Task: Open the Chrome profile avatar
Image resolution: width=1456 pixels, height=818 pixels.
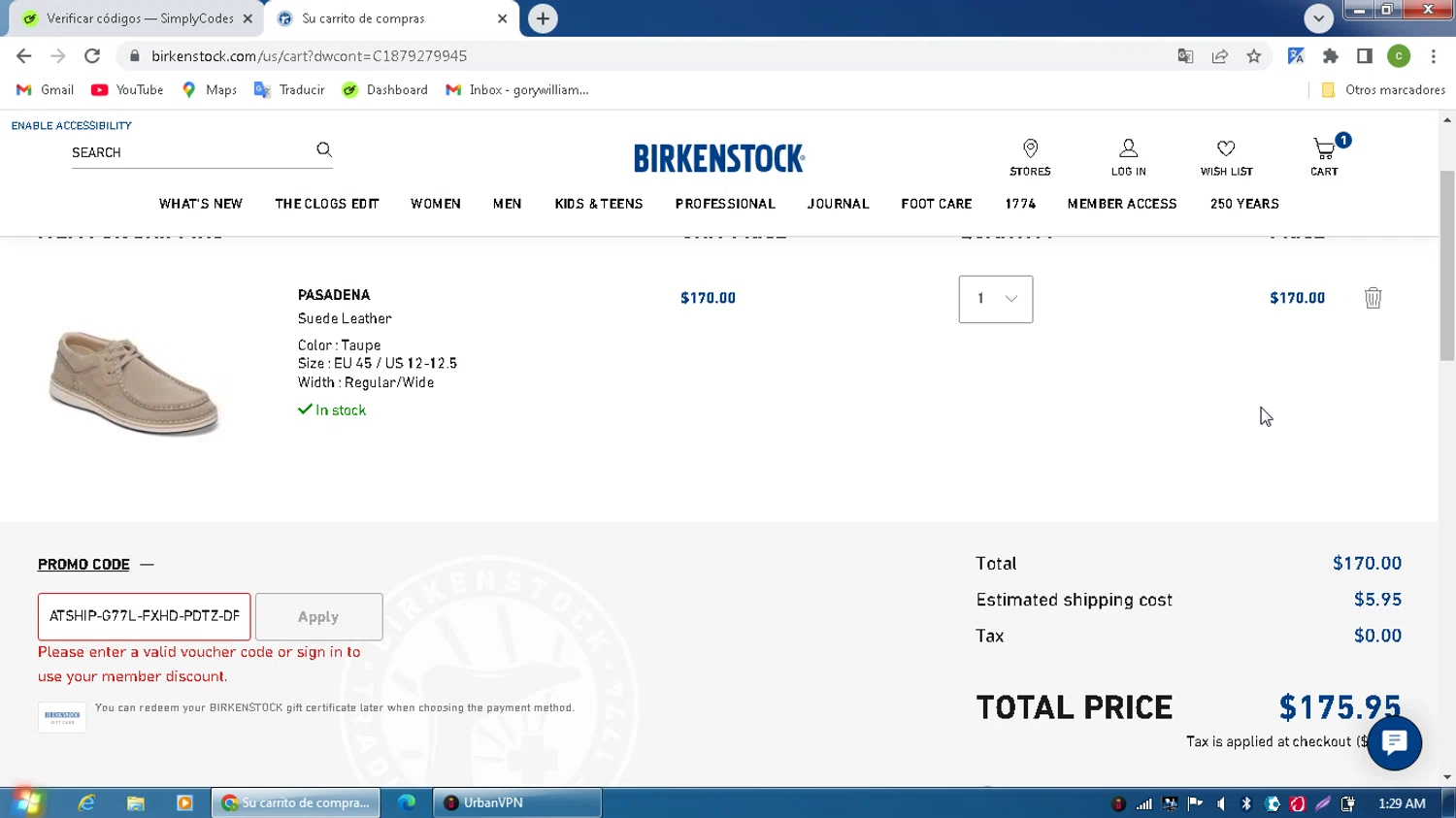Action: [1399, 56]
